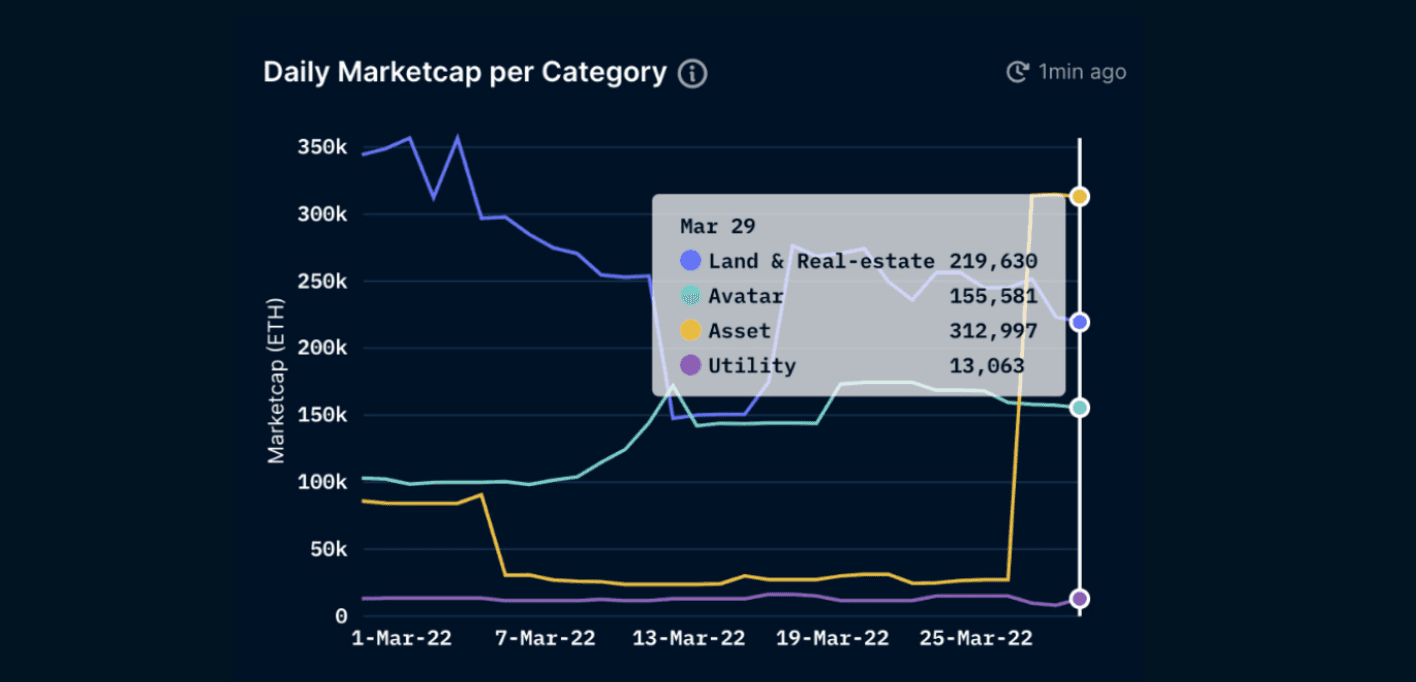Click the 19-Mar-22 x-axis label
Screen dimensions: 1416x682
click(834, 638)
